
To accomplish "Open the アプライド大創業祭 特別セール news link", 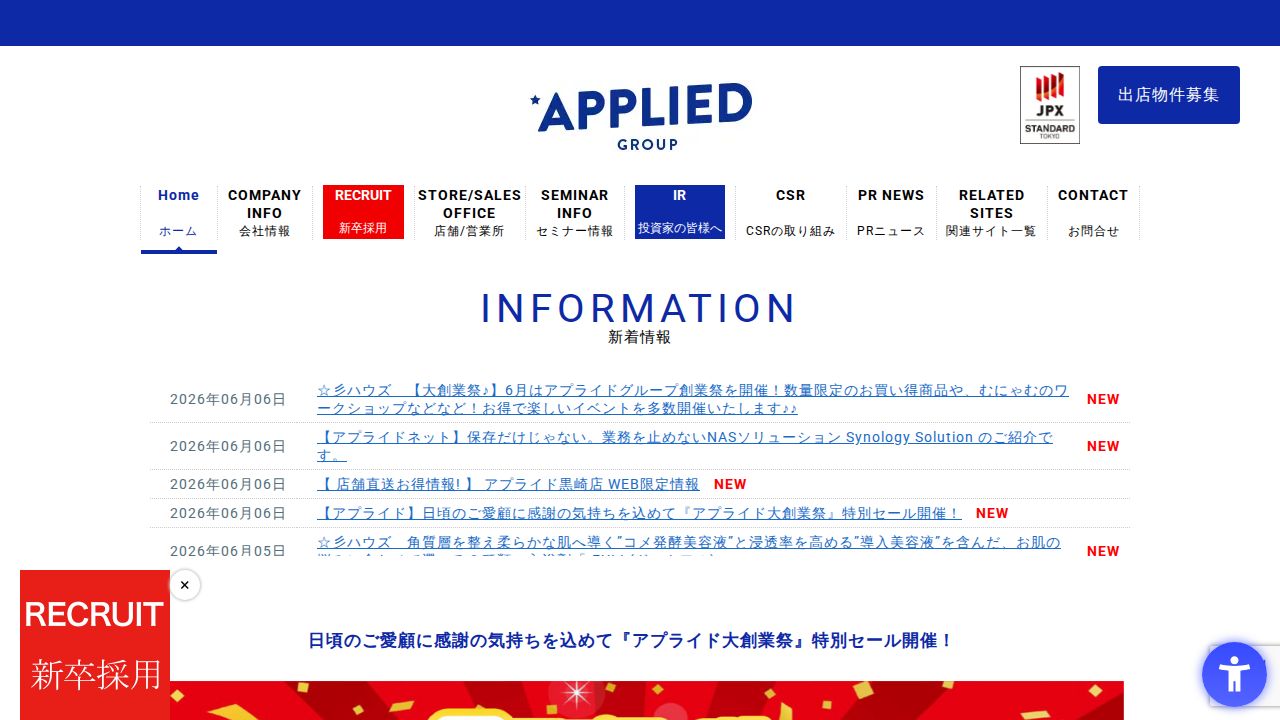I will 639,513.
